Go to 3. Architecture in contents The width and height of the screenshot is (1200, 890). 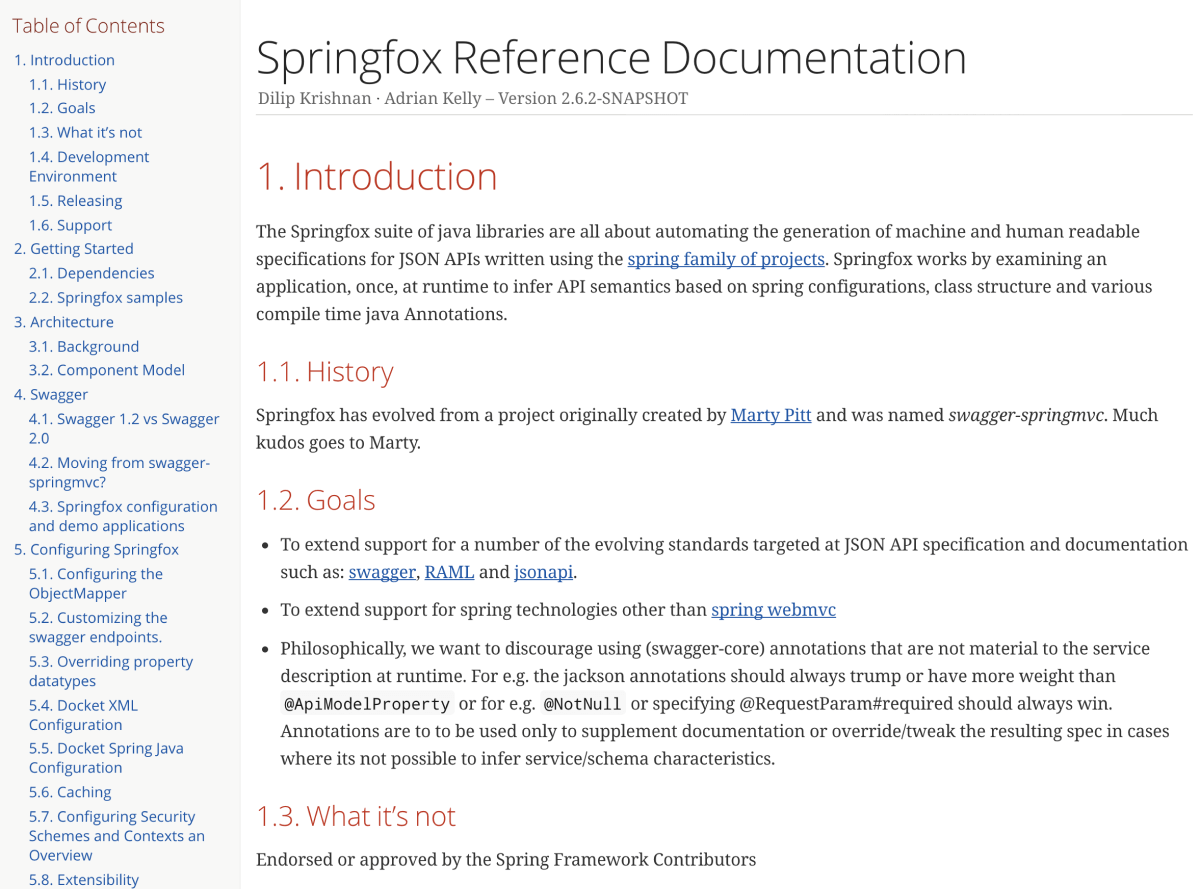click(x=64, y=322)
